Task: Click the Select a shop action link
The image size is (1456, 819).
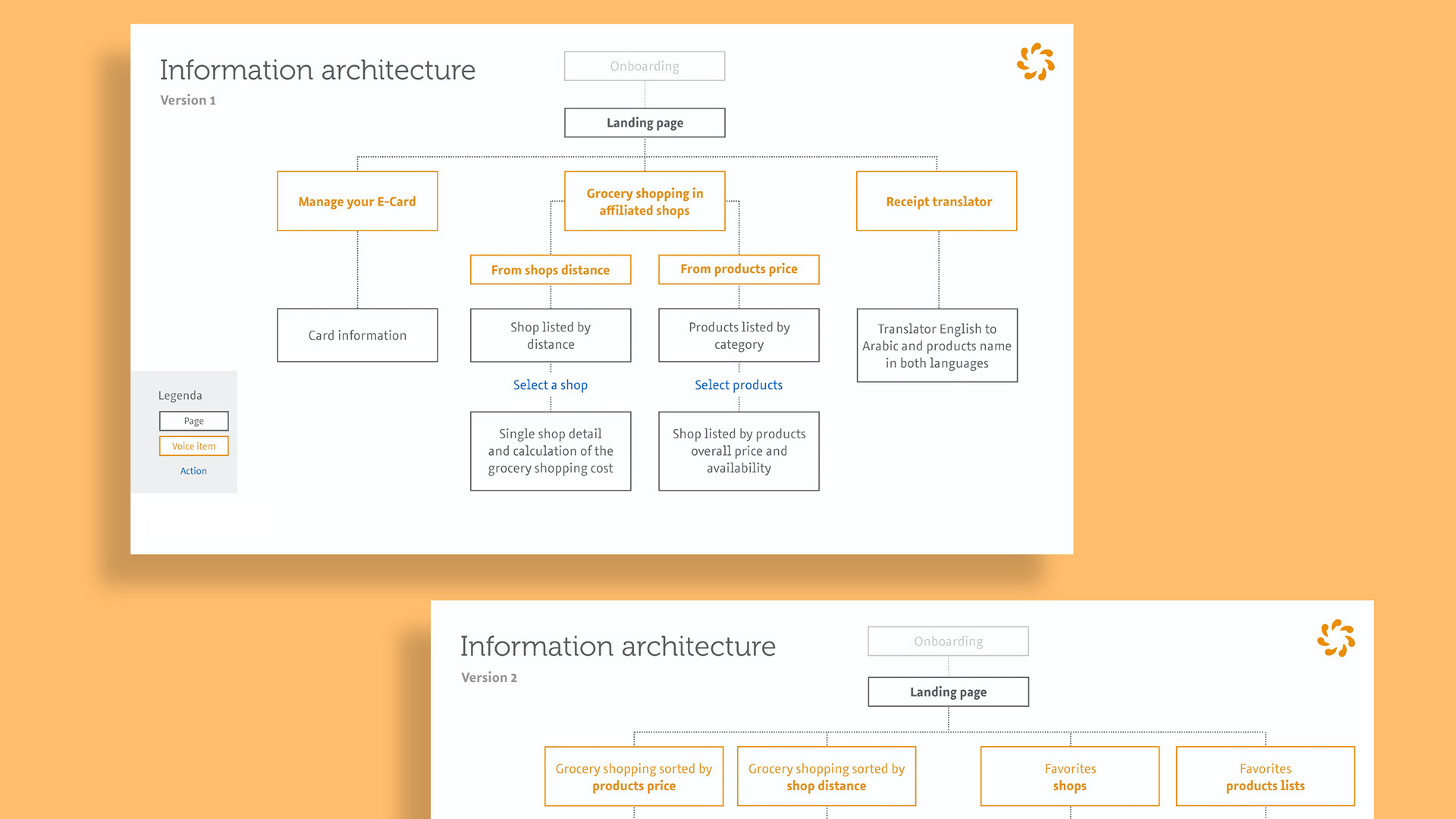Action: coord(551,385)
